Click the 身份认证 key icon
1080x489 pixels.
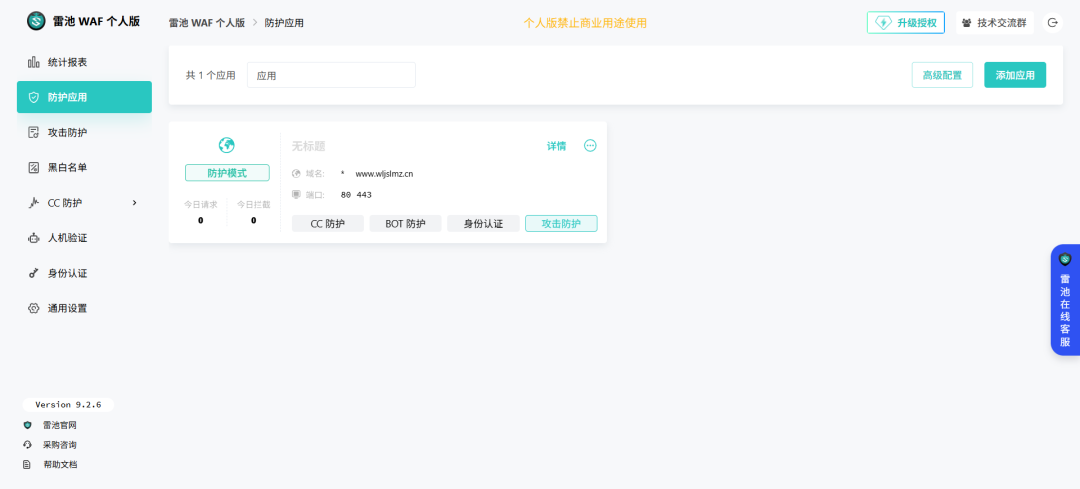tap(34, 273)
